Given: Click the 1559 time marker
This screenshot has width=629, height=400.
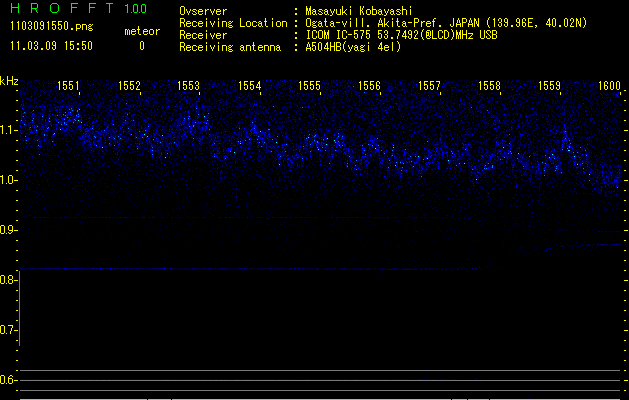Looking at the screenshot, I should (x=549, y=86).
